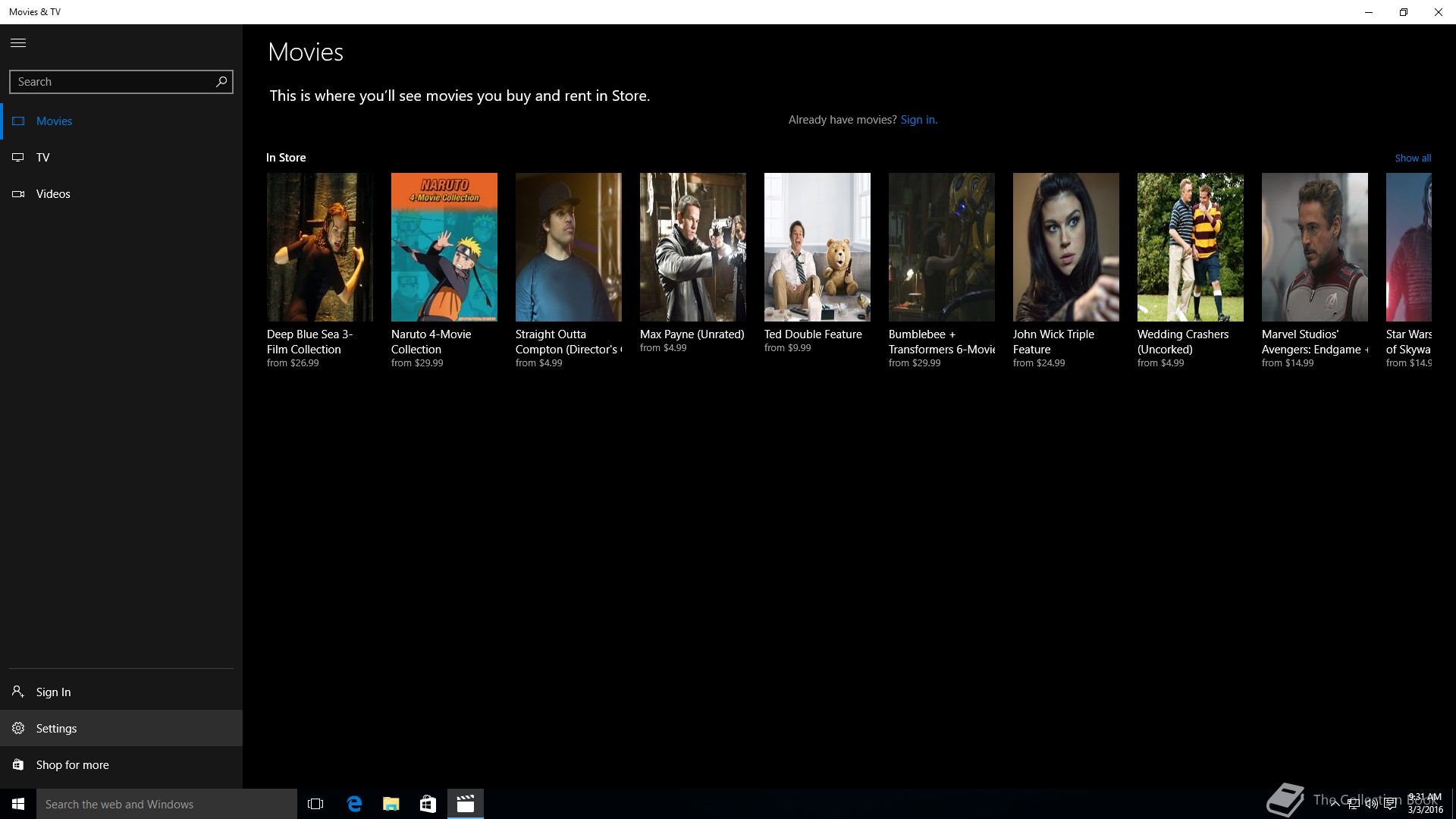Open Ted Double Feature poster
Screen dimensions: 1456x819
tap(817, 247)
